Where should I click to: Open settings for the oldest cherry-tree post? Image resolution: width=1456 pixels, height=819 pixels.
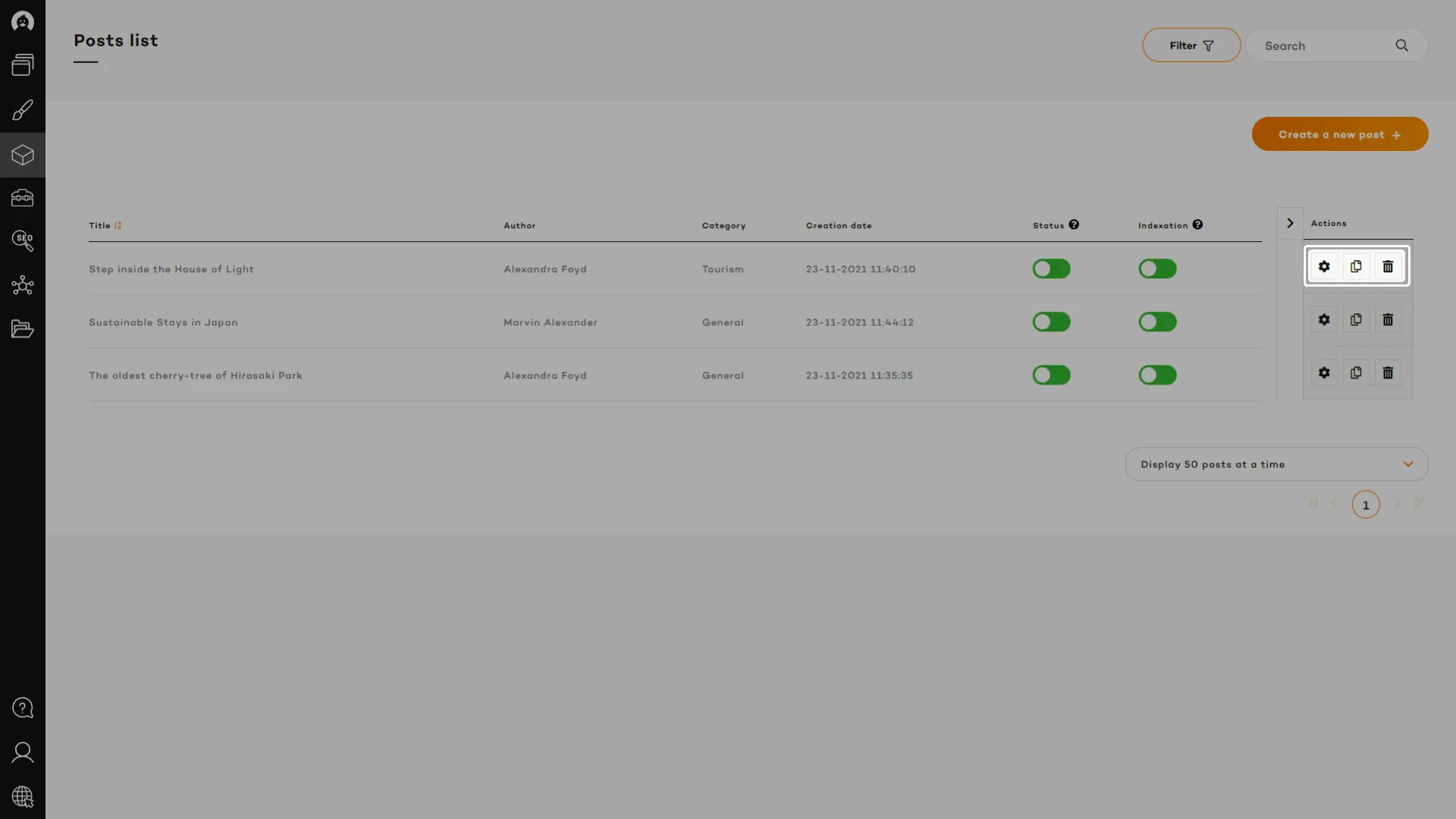1323,373
